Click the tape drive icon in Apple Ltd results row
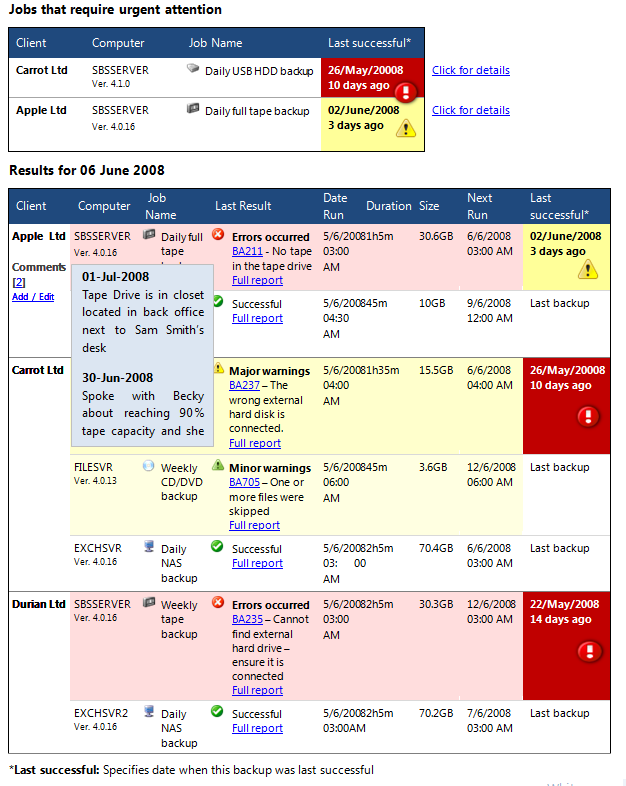Viewport: 626px width, 786px height. [149, 234]
